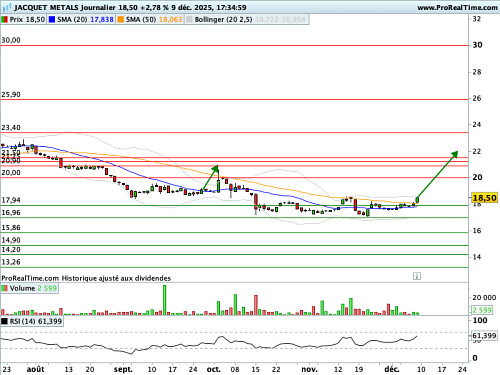
Task: Click the Volume 2 599 legend label
Action: tap(29, 288)
